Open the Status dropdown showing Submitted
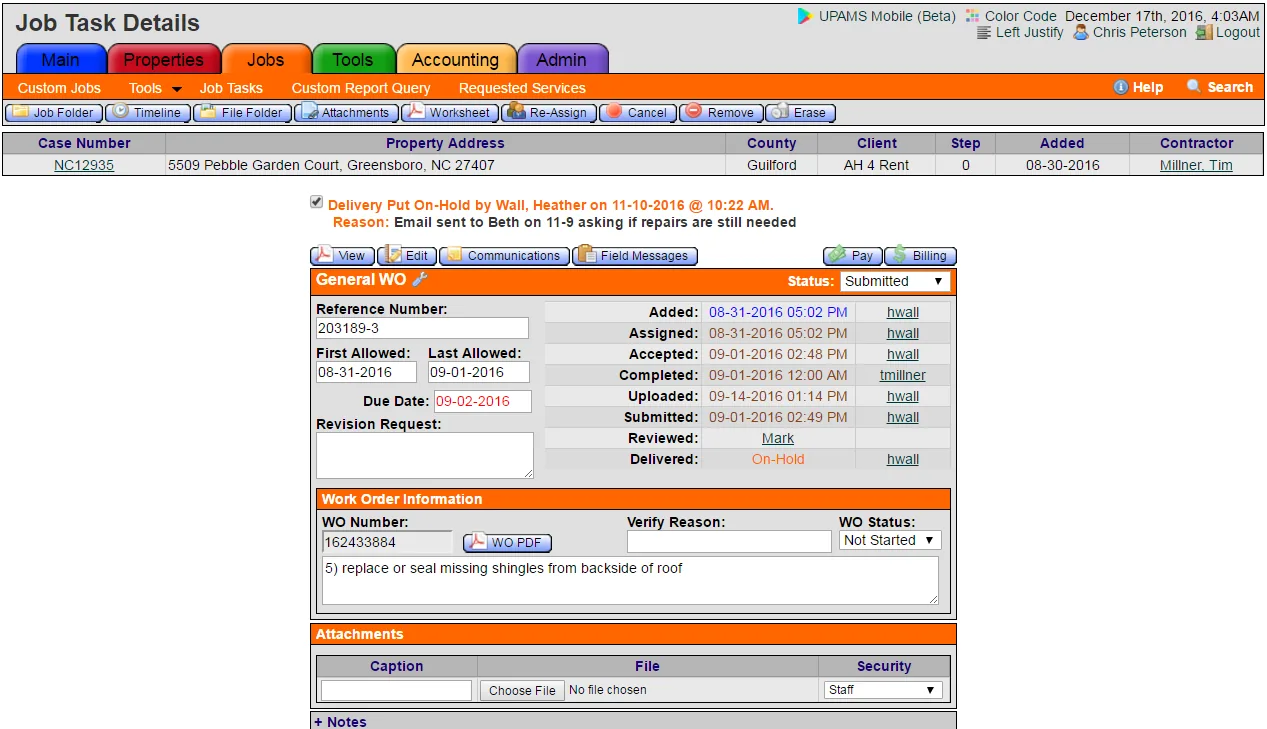1267x729 pixels. pyautogui.click(x=895, y=282)
